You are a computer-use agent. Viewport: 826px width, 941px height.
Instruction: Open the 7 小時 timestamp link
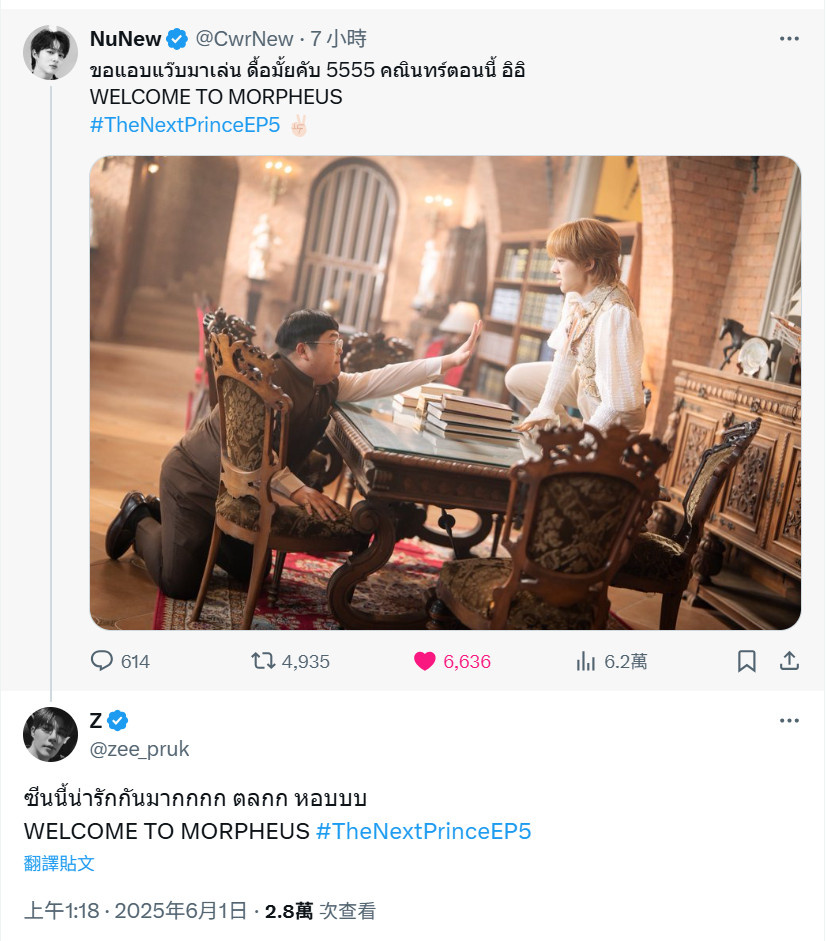338,39
